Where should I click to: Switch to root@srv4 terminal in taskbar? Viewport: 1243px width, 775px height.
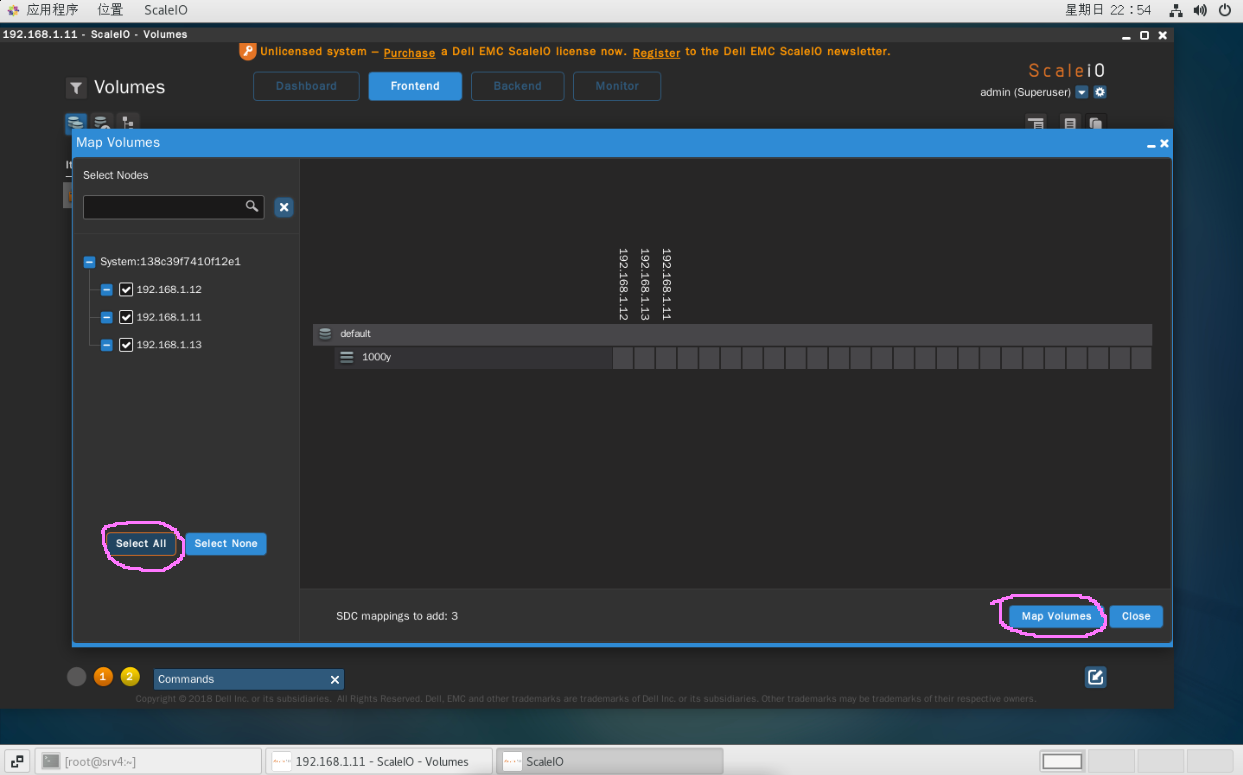148,761
